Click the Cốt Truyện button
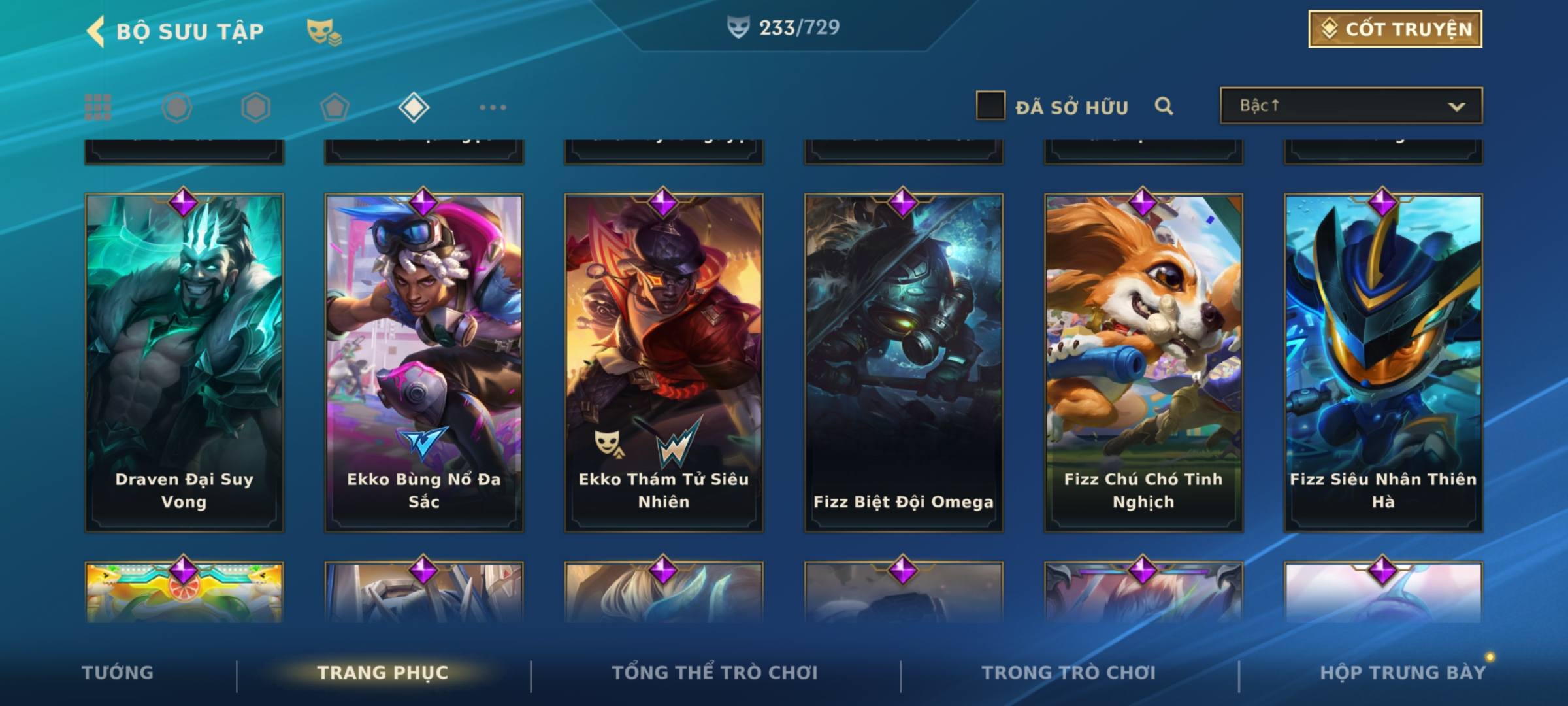This screenshot has height=706, width=1568. (1395, 29)
